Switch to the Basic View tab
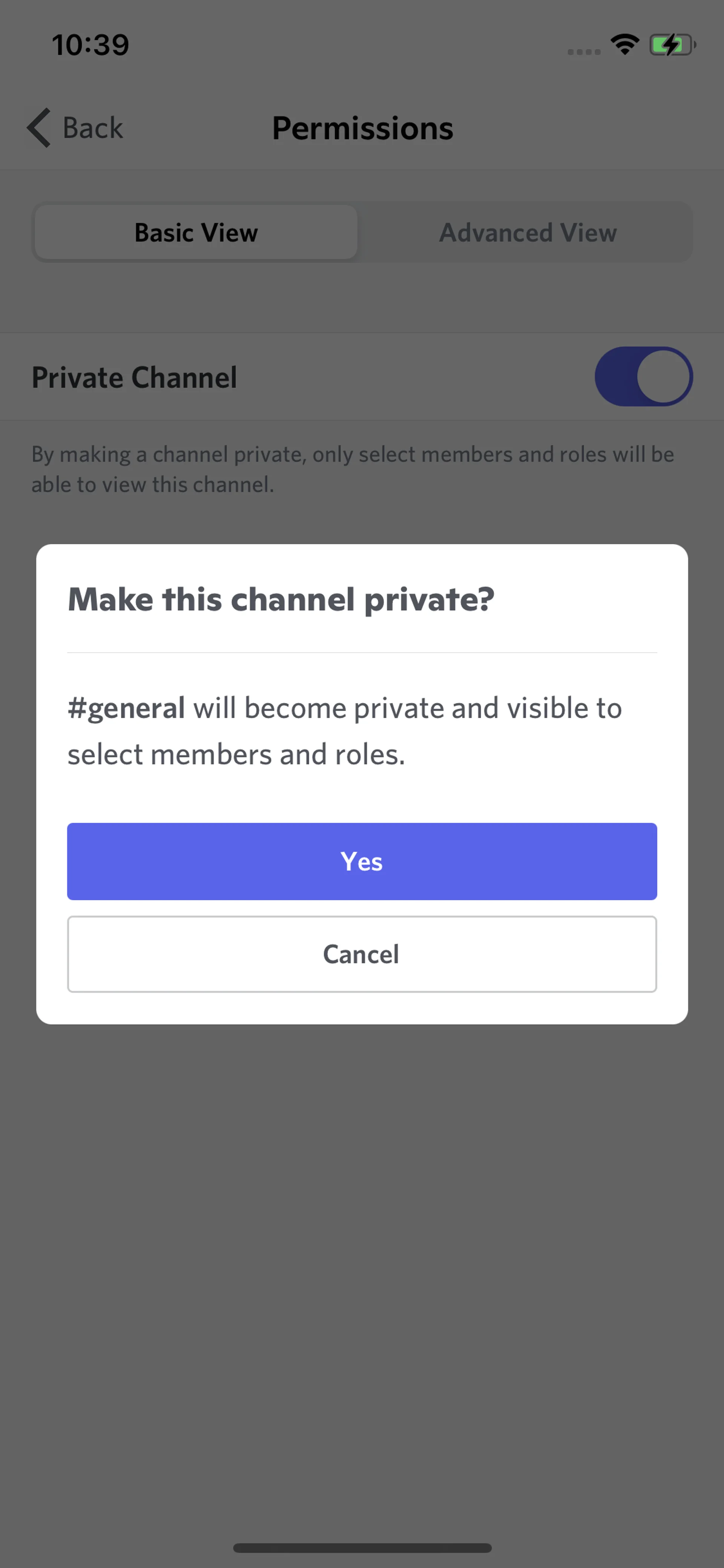 (x=196, y=232)
